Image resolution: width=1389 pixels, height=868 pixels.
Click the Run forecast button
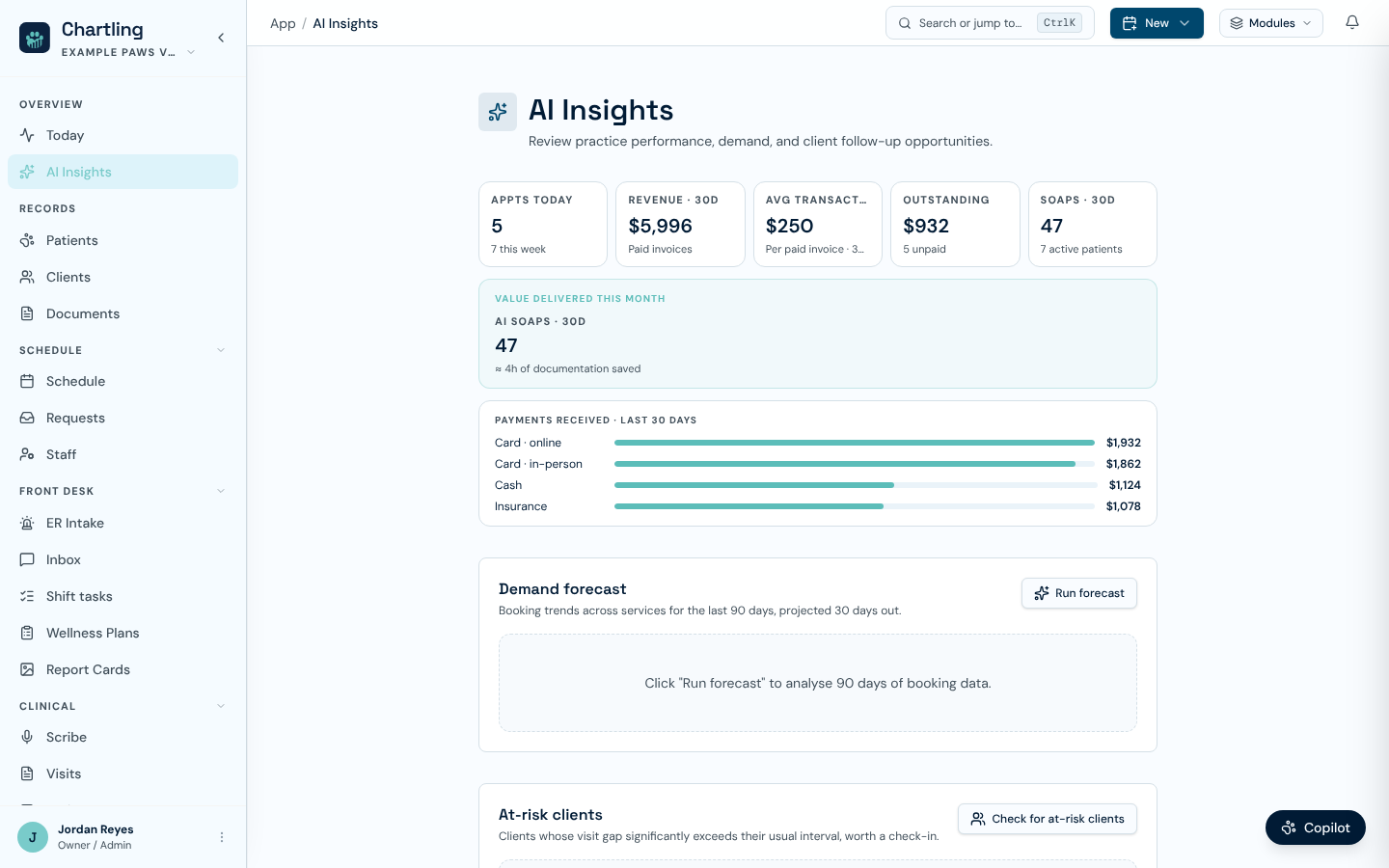(x=1079, y=593)
